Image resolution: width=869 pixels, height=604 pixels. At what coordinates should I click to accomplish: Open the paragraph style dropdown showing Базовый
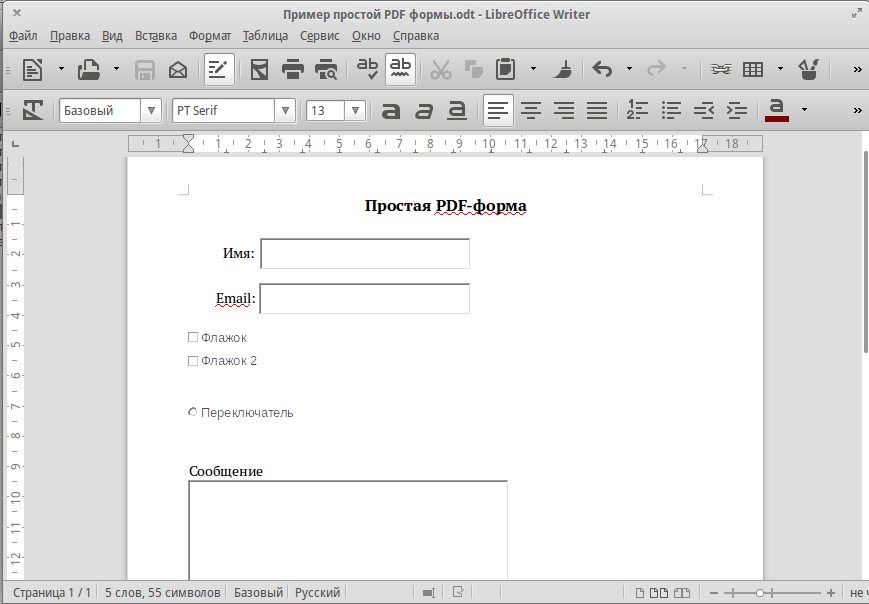pos(151,110)
